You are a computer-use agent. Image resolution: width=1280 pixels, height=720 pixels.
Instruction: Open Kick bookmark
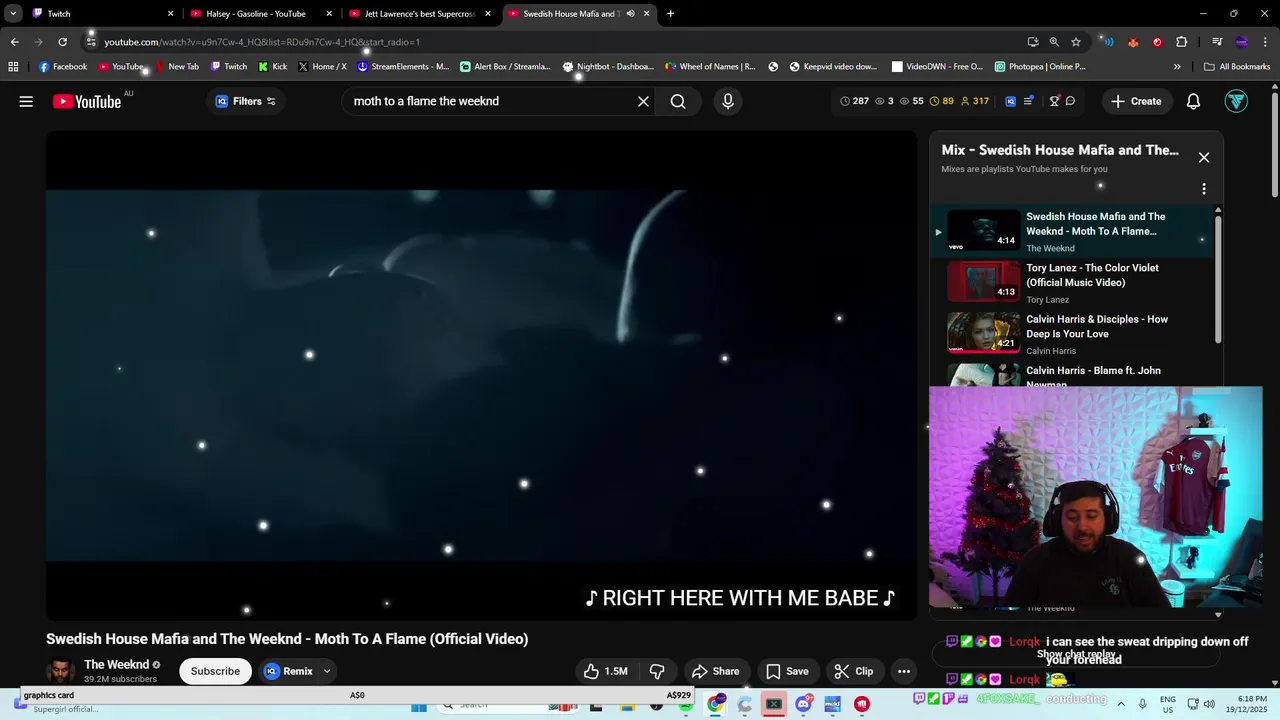click(272, 67)
